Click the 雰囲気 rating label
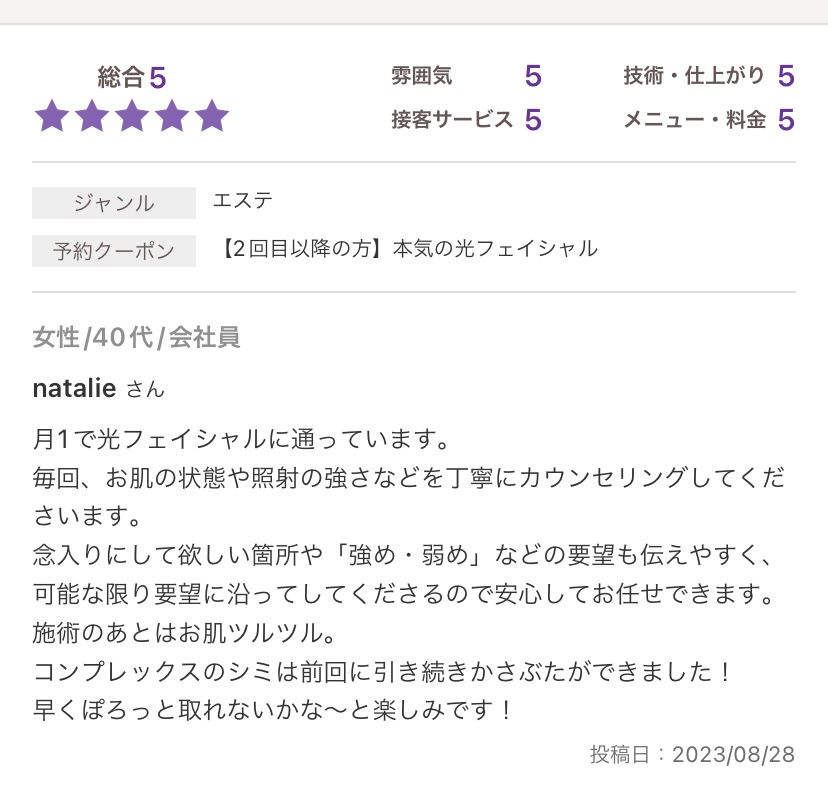 tap(421, 76)
